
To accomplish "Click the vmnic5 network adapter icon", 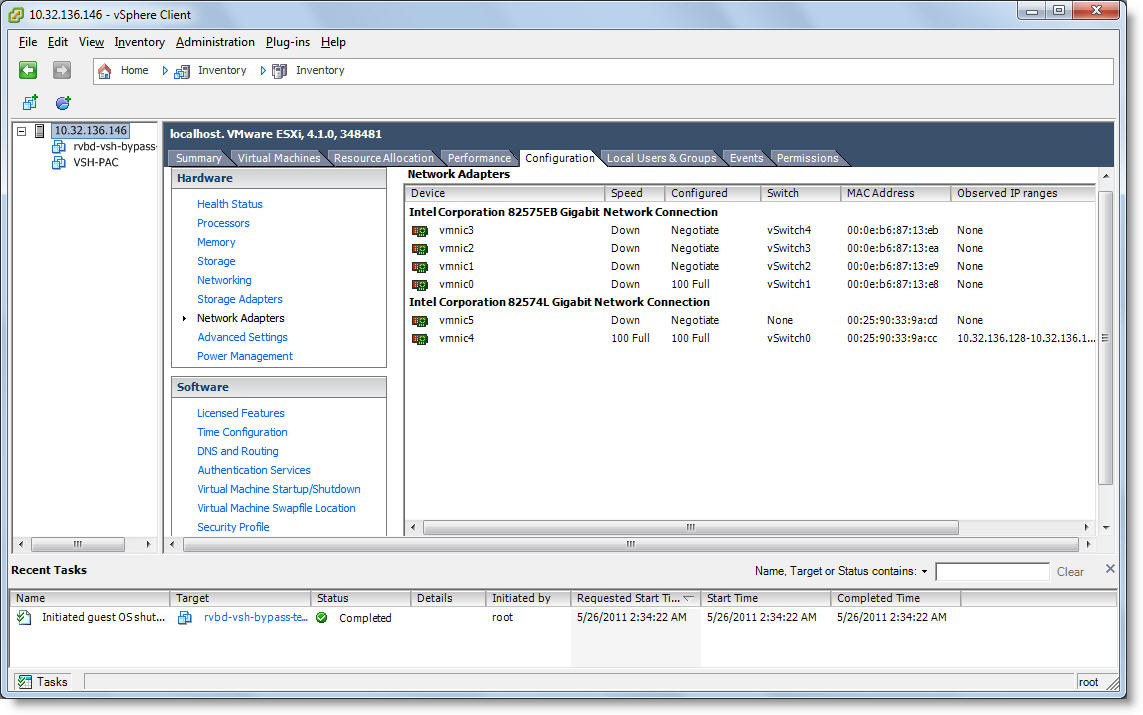I will point(420,321).
